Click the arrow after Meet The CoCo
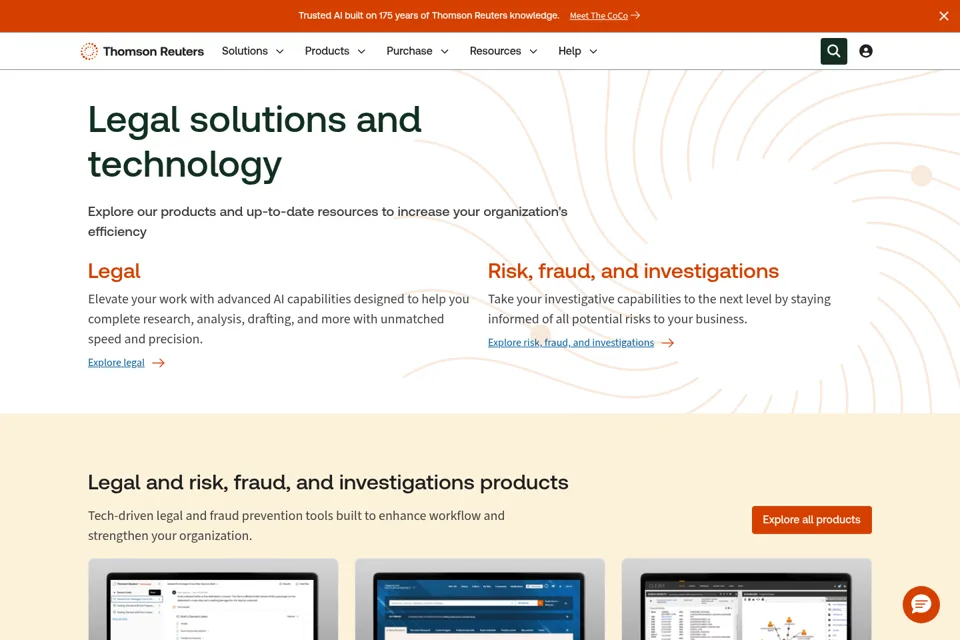The height and width of the screenshot is (640, 960). (x=636, y=15)
